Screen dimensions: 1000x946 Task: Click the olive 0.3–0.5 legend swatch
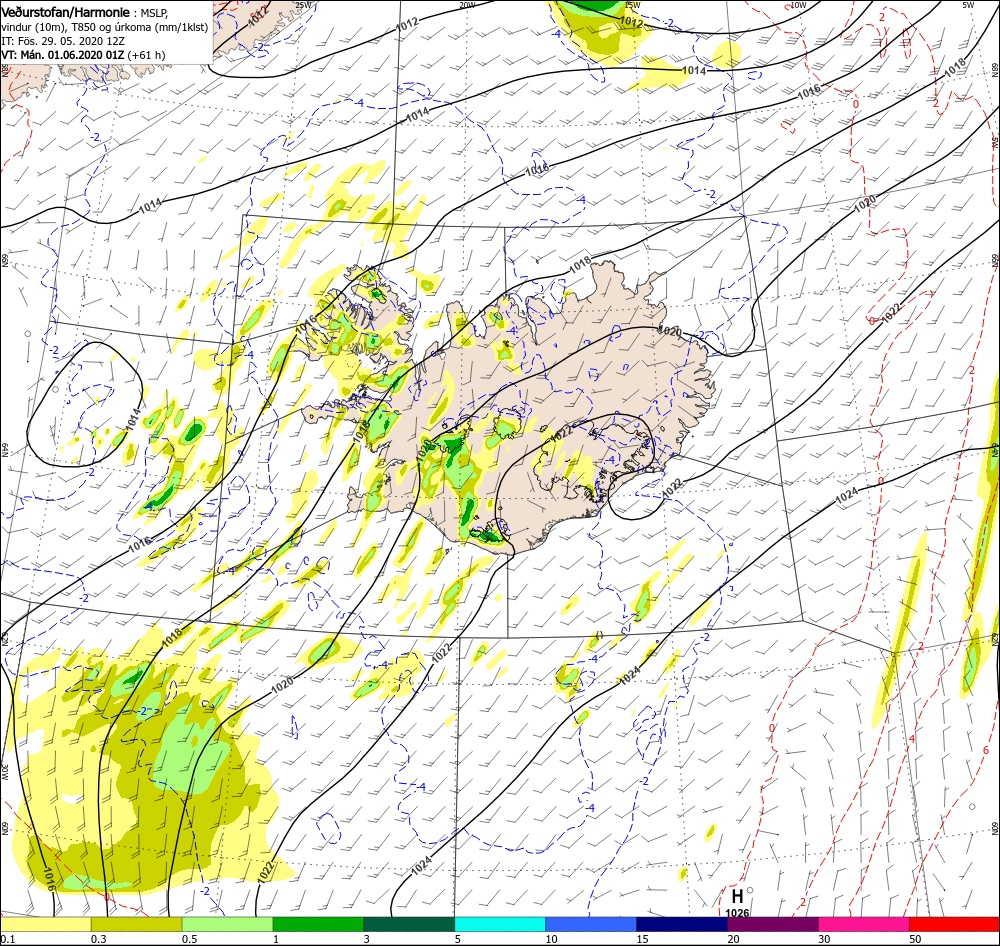pyautogui.click(x=136, y=924)
